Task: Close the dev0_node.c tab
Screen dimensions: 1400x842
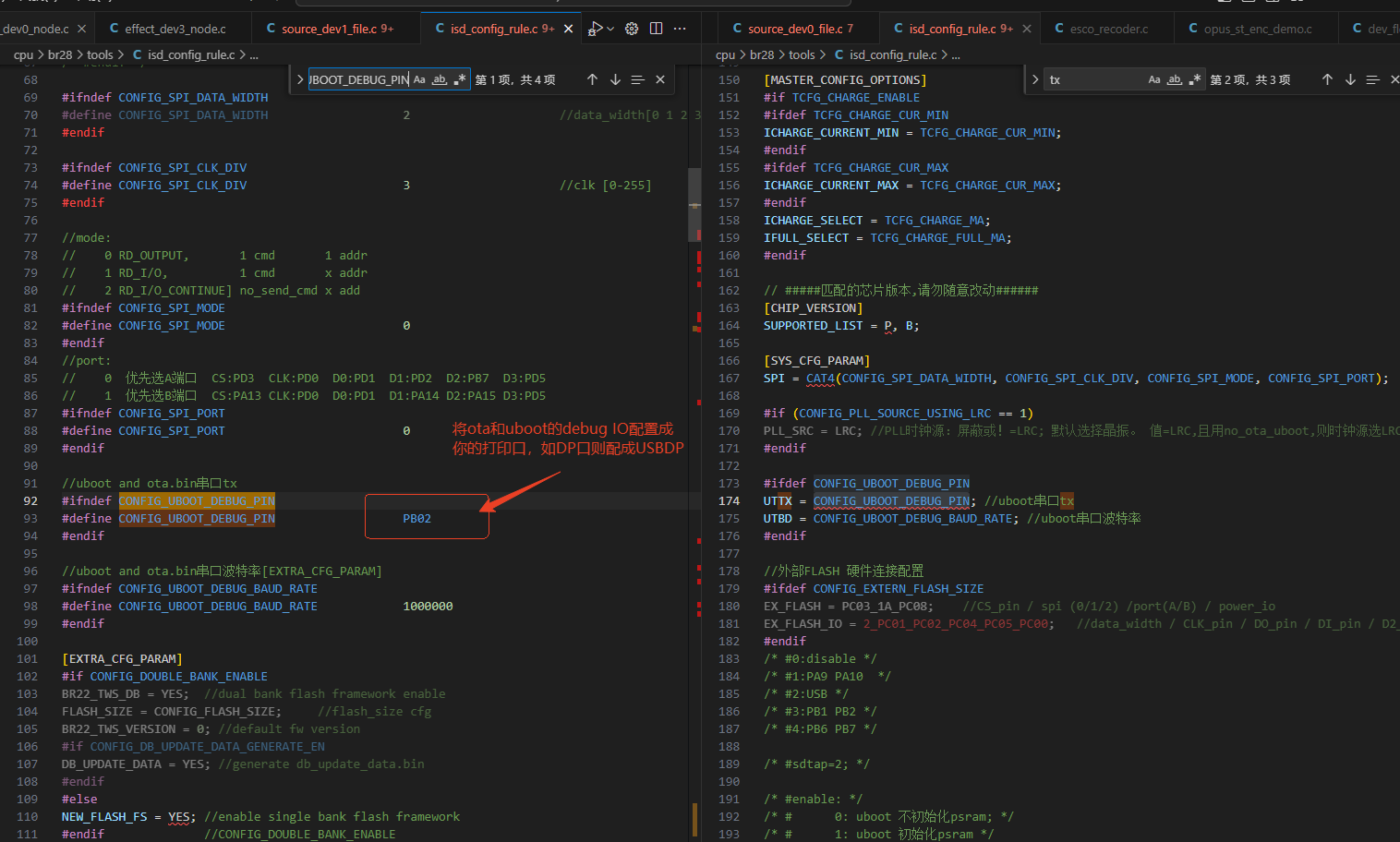Action: point(81,29)
